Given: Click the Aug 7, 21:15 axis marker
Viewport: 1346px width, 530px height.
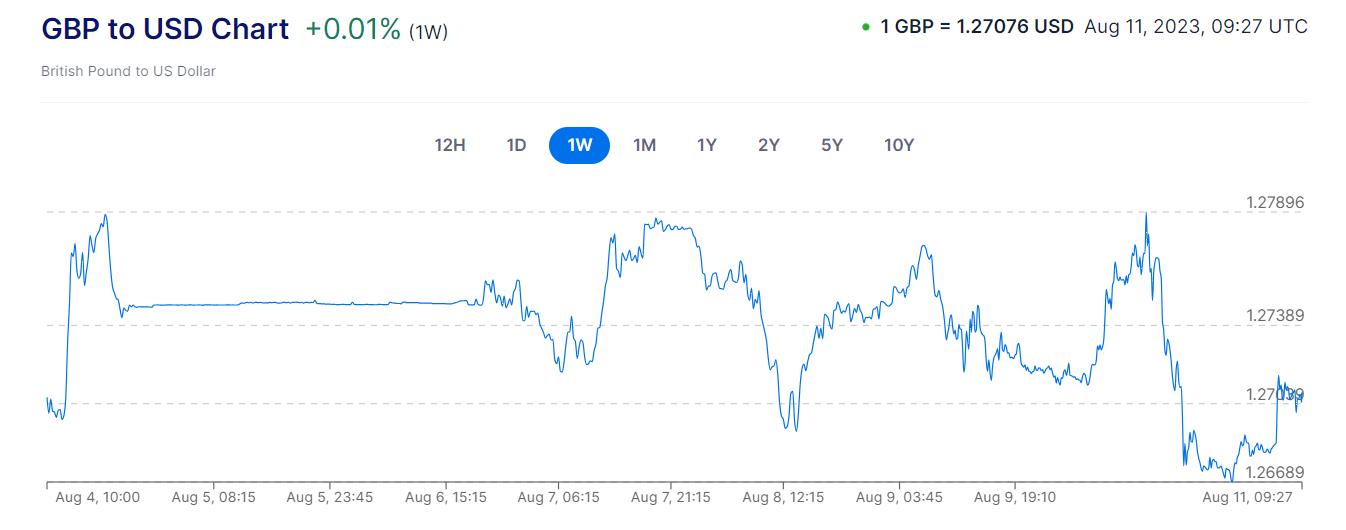Looking at the screenshot, I should [671, 497].
